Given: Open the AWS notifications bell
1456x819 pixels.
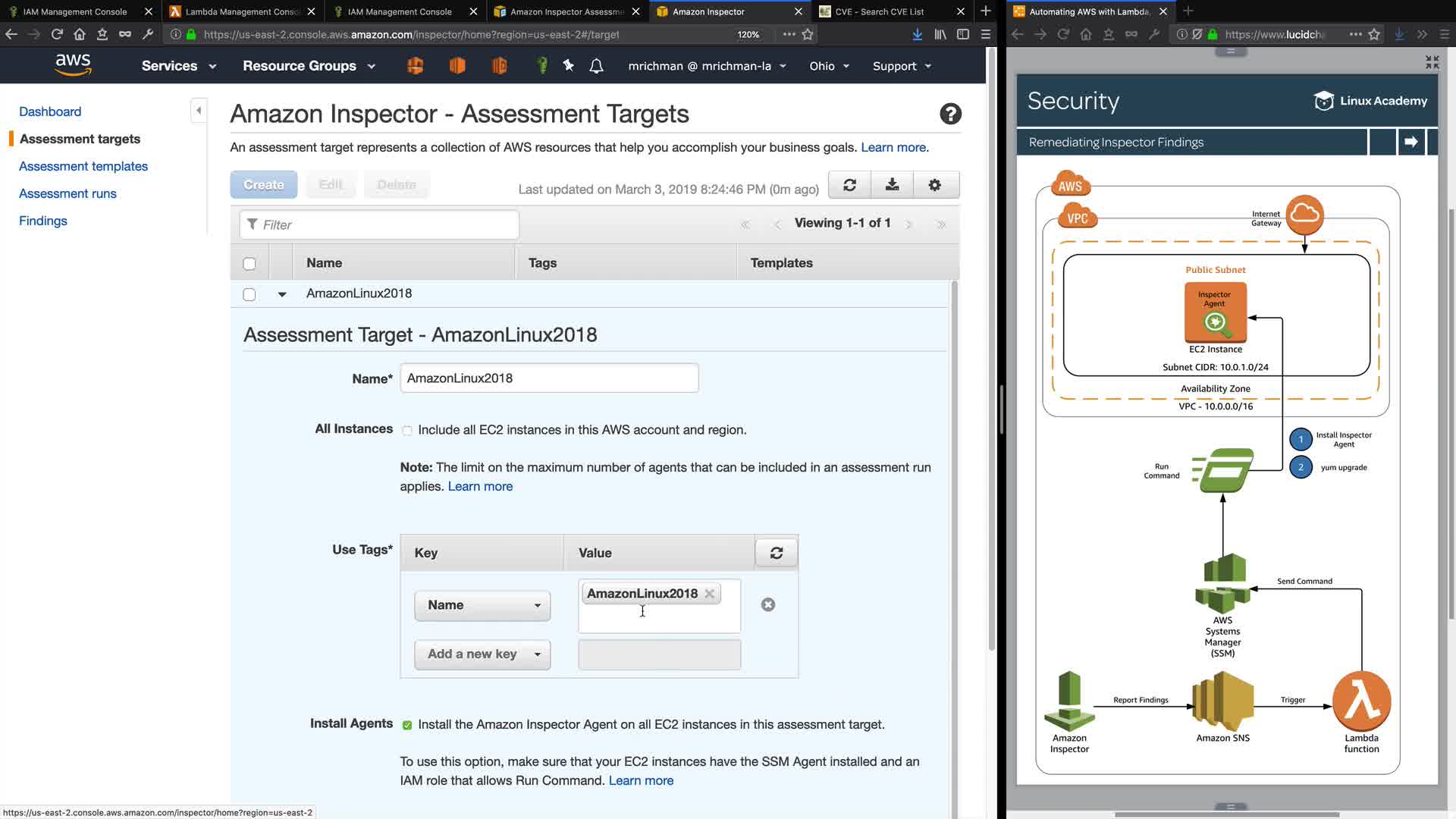Looking at the screenshot, I should point(596,67).
